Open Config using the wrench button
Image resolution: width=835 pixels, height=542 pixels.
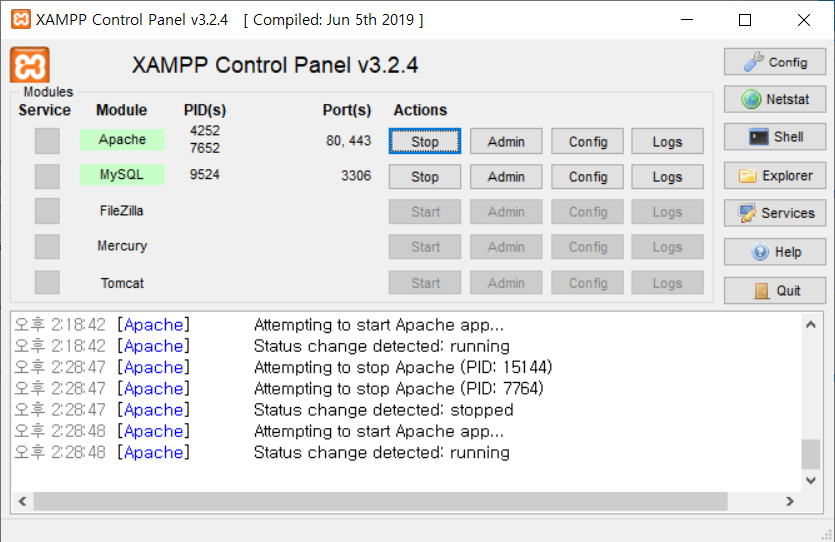point(775,62)
